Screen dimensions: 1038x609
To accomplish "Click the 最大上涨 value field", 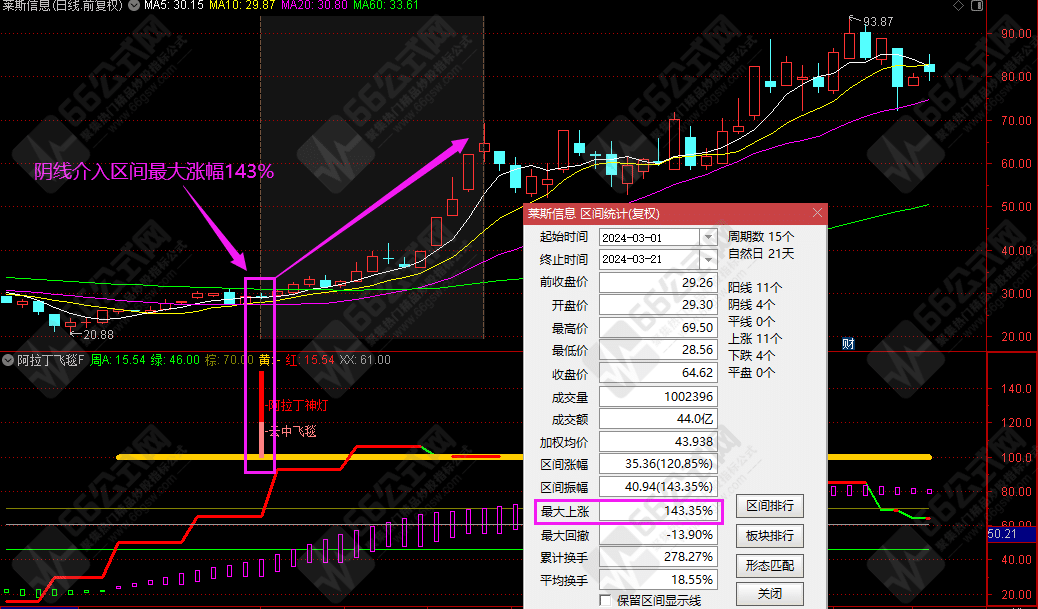I will point(658,511).
